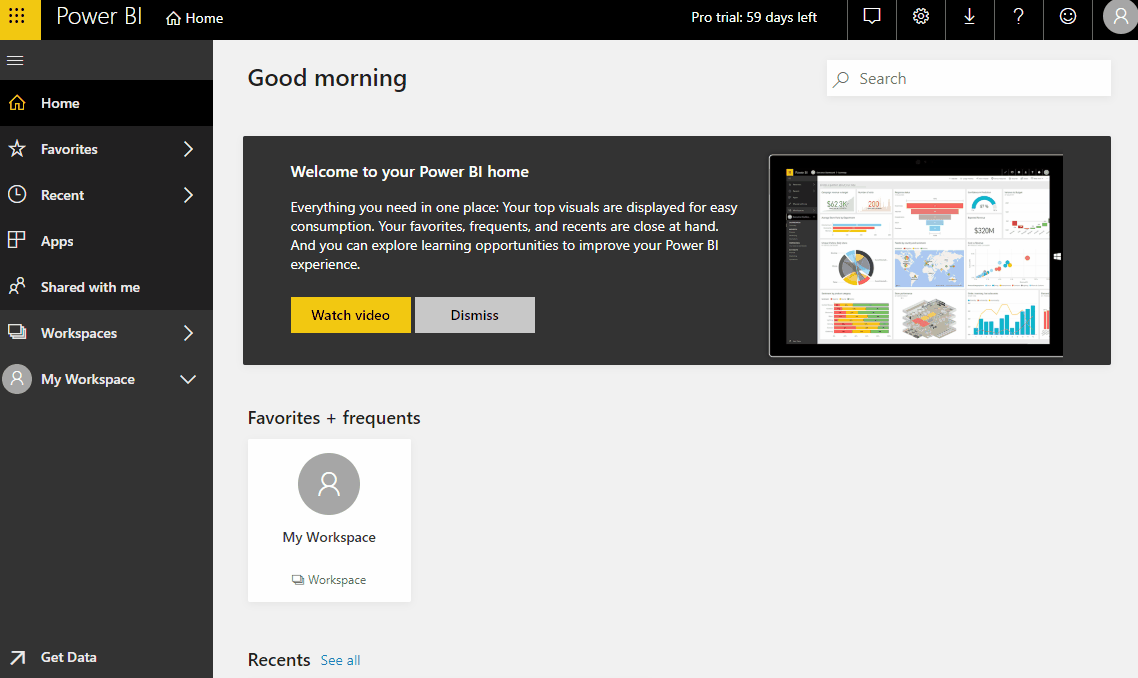1138x678 pixels.
Task: Click Home in the top breadcrumb bar
Action: 194,18
